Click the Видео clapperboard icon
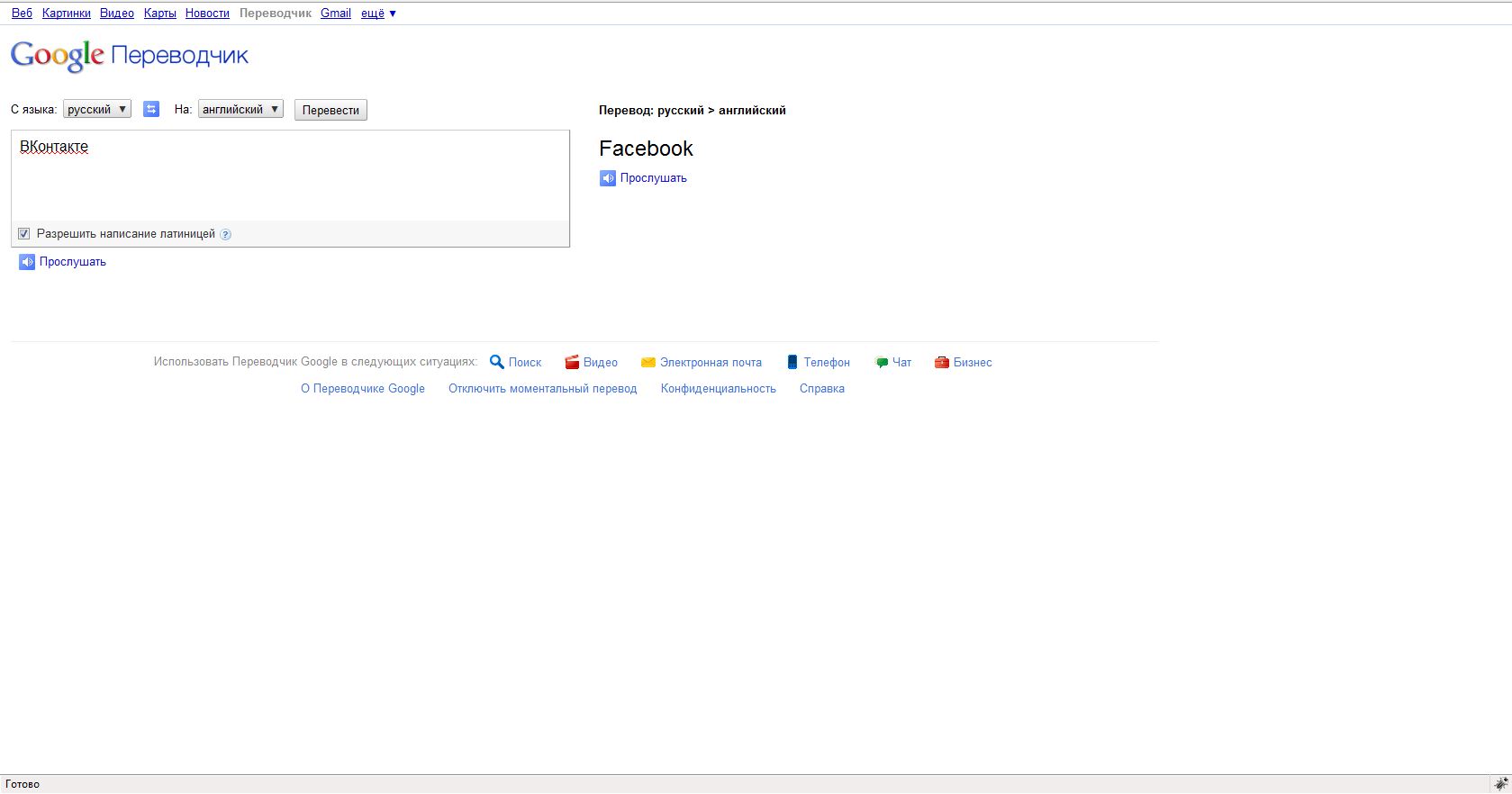1512x794 pixels. pyautogui.click(x=572, y=362)
